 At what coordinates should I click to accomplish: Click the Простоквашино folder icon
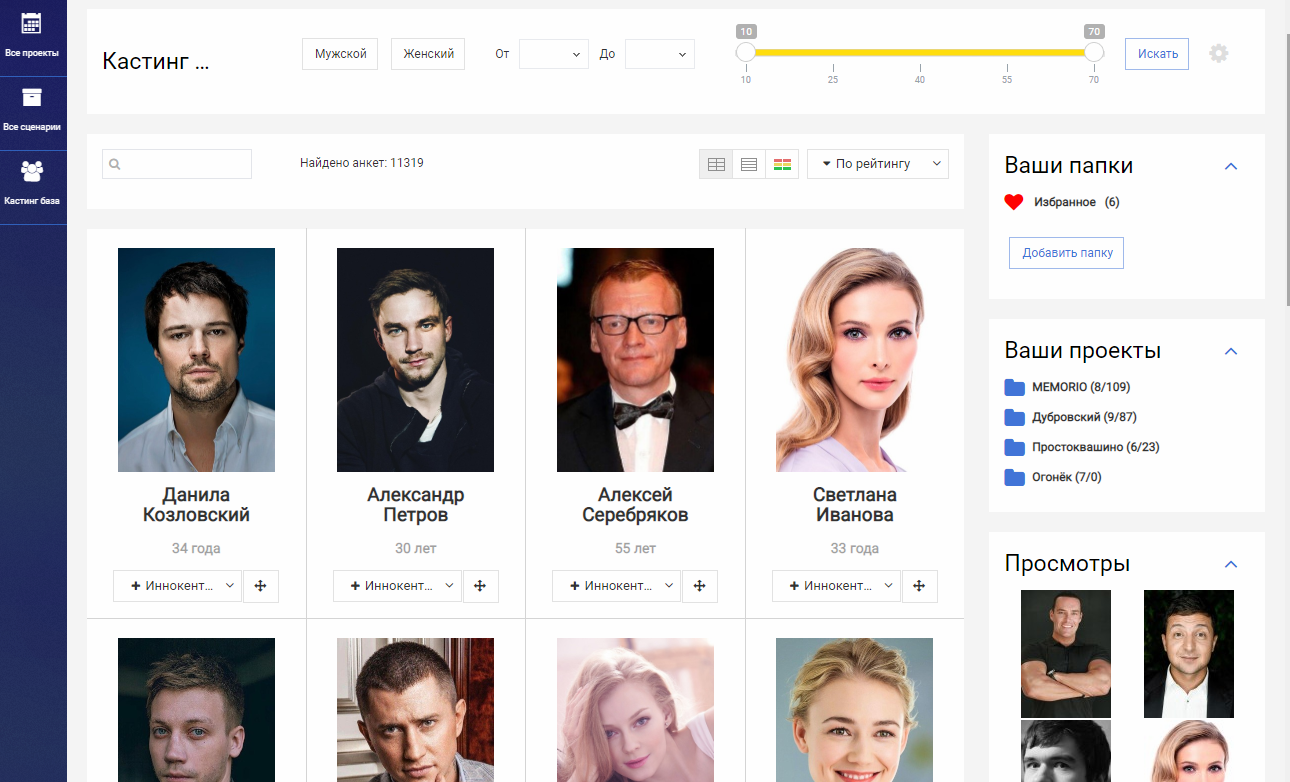[x=1015, y=447]
